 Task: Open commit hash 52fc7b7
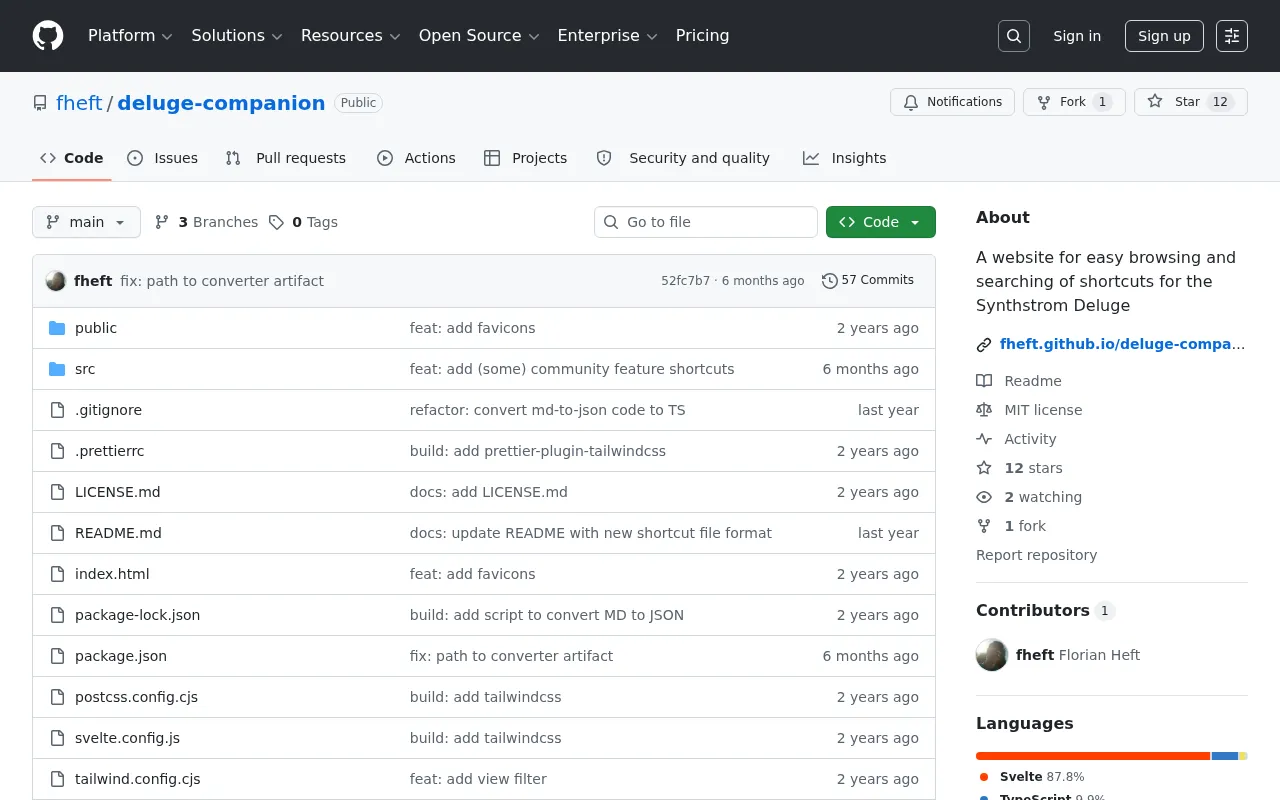(685, 281)
